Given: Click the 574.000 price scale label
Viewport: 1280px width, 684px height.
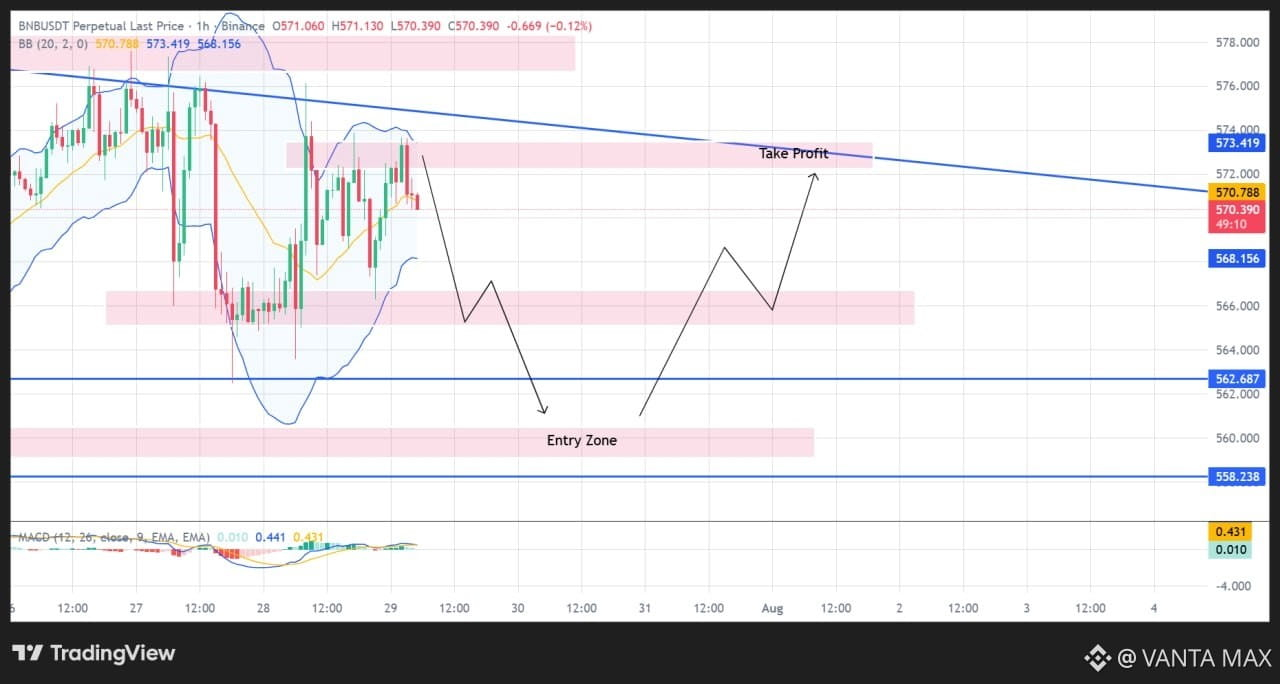Looking at the screenshot, I should coord(1237,130).
